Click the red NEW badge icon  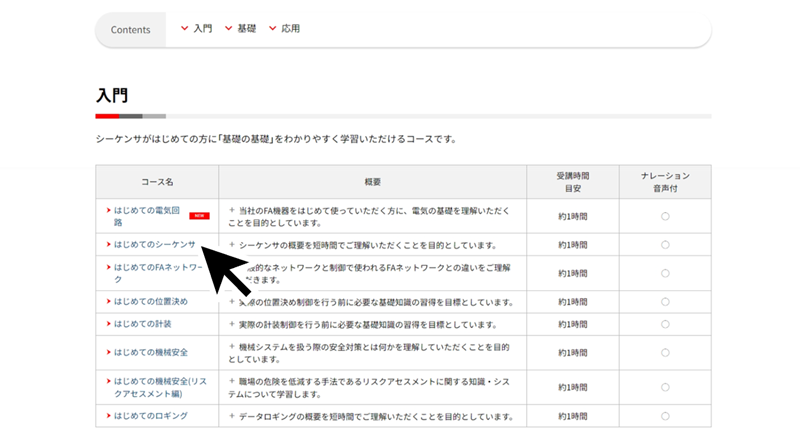click(200, 215)
